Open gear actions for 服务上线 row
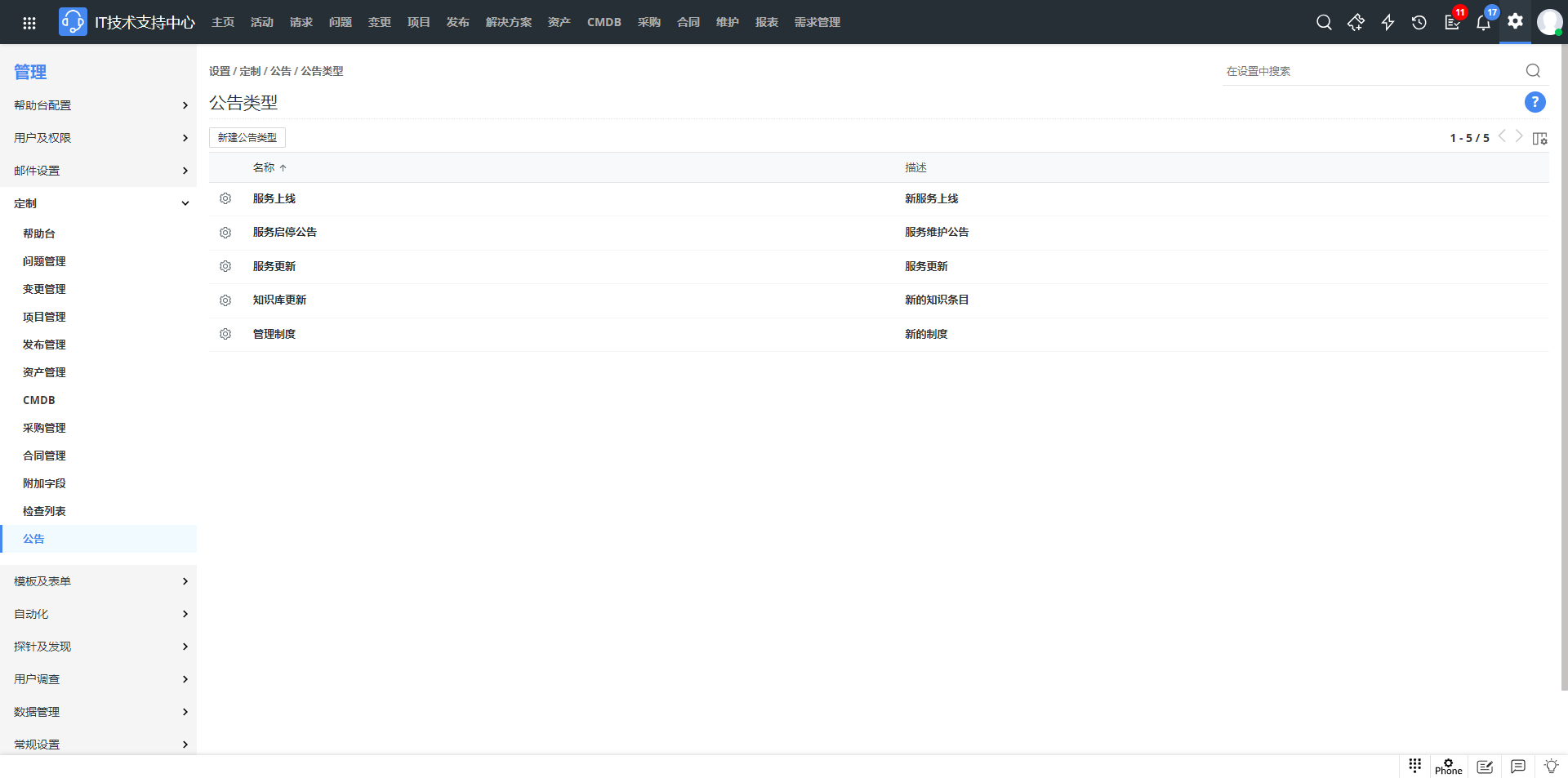This screenshot has height=778, width=1568. click(225, 198)
